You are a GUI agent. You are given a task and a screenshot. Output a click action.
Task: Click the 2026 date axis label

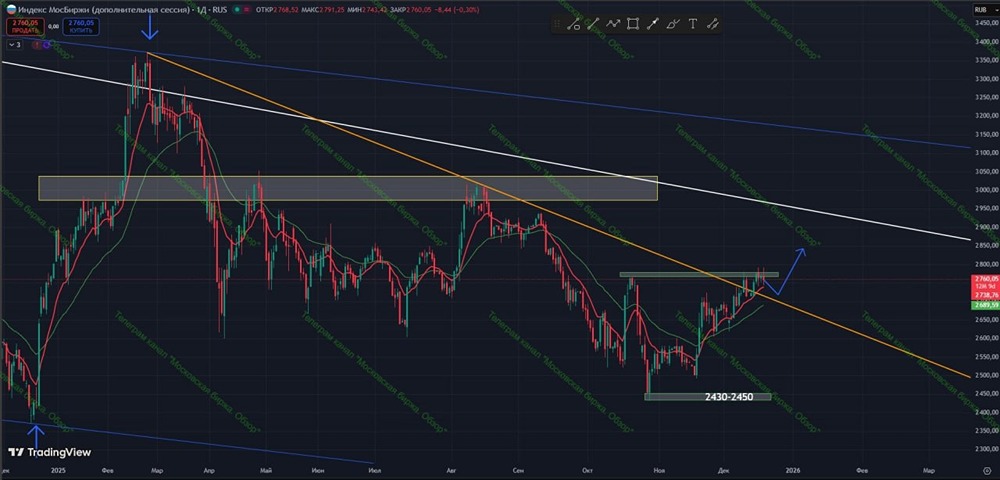(791, 470)
